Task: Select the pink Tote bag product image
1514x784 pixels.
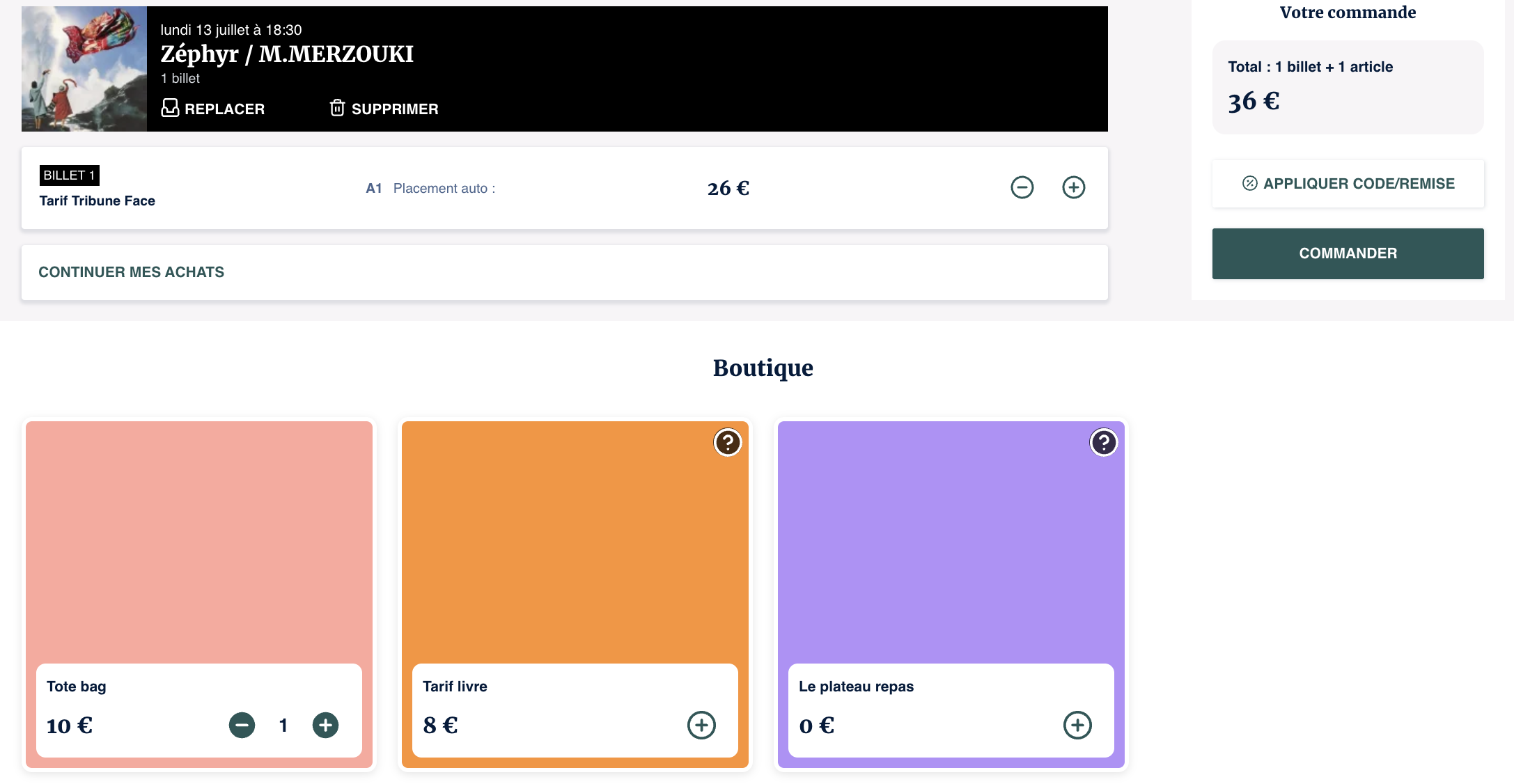Action: pos(198,542)
